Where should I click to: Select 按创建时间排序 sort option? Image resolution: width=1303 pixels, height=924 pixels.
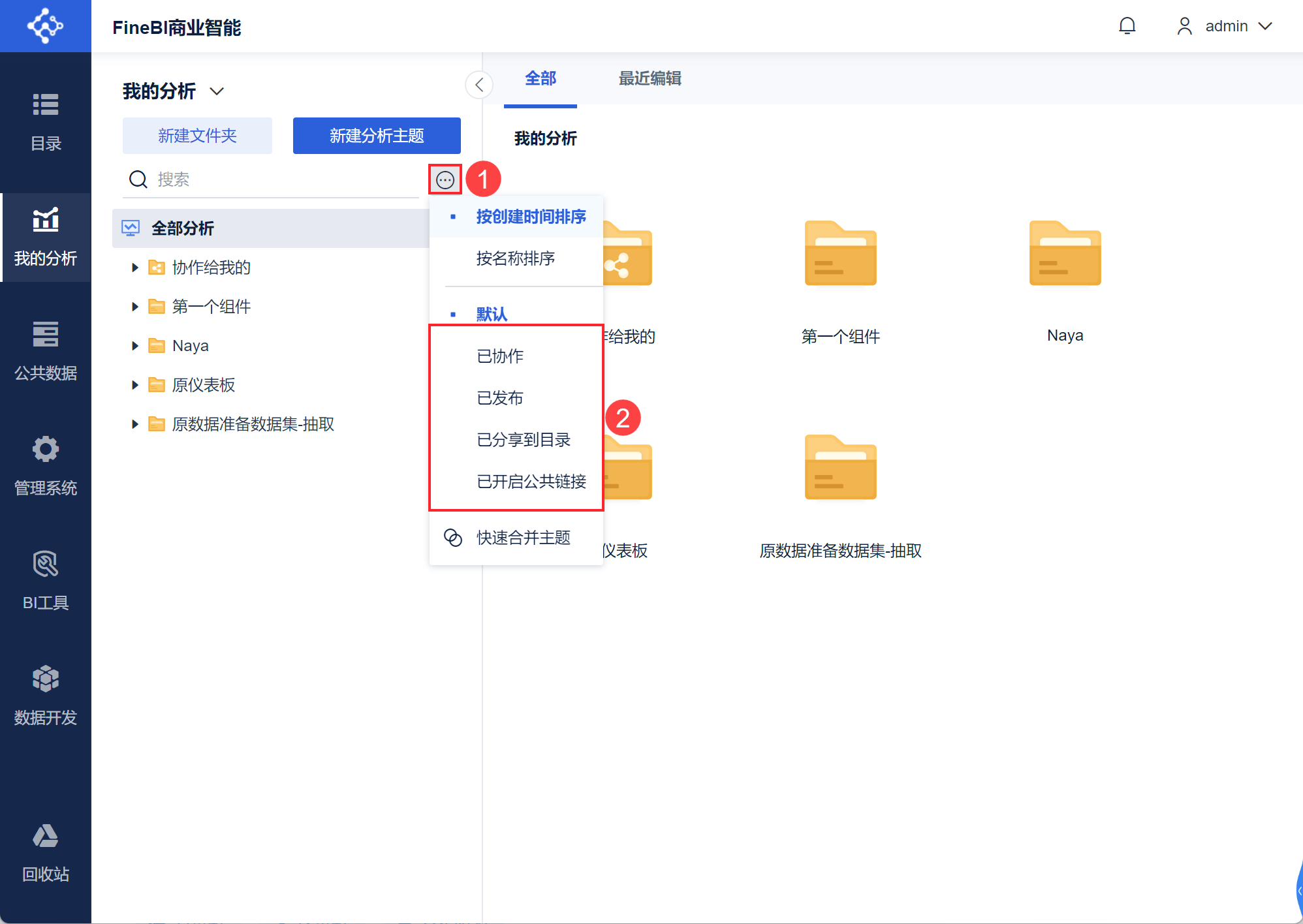tap(516, 217)
